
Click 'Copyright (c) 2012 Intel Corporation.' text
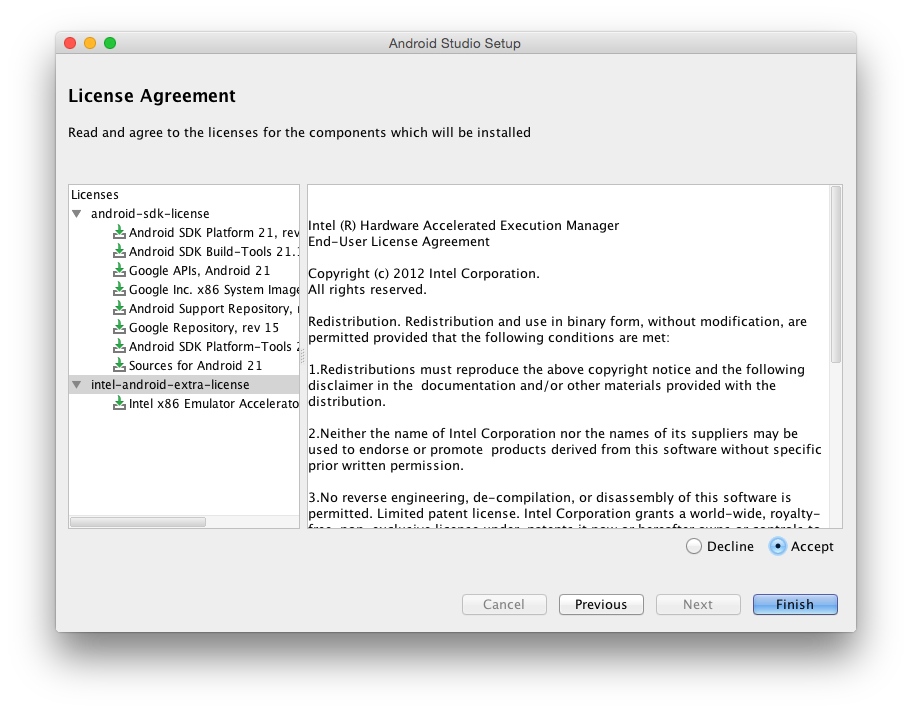pyautogui.click(x=423, y=273)
